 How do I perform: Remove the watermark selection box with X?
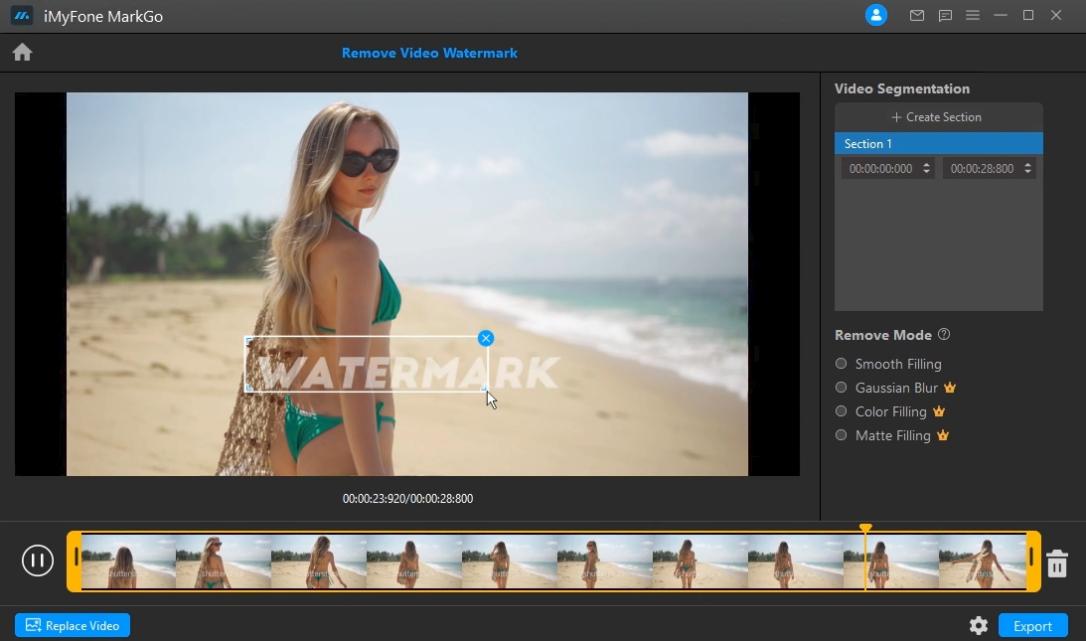(486, 338)
